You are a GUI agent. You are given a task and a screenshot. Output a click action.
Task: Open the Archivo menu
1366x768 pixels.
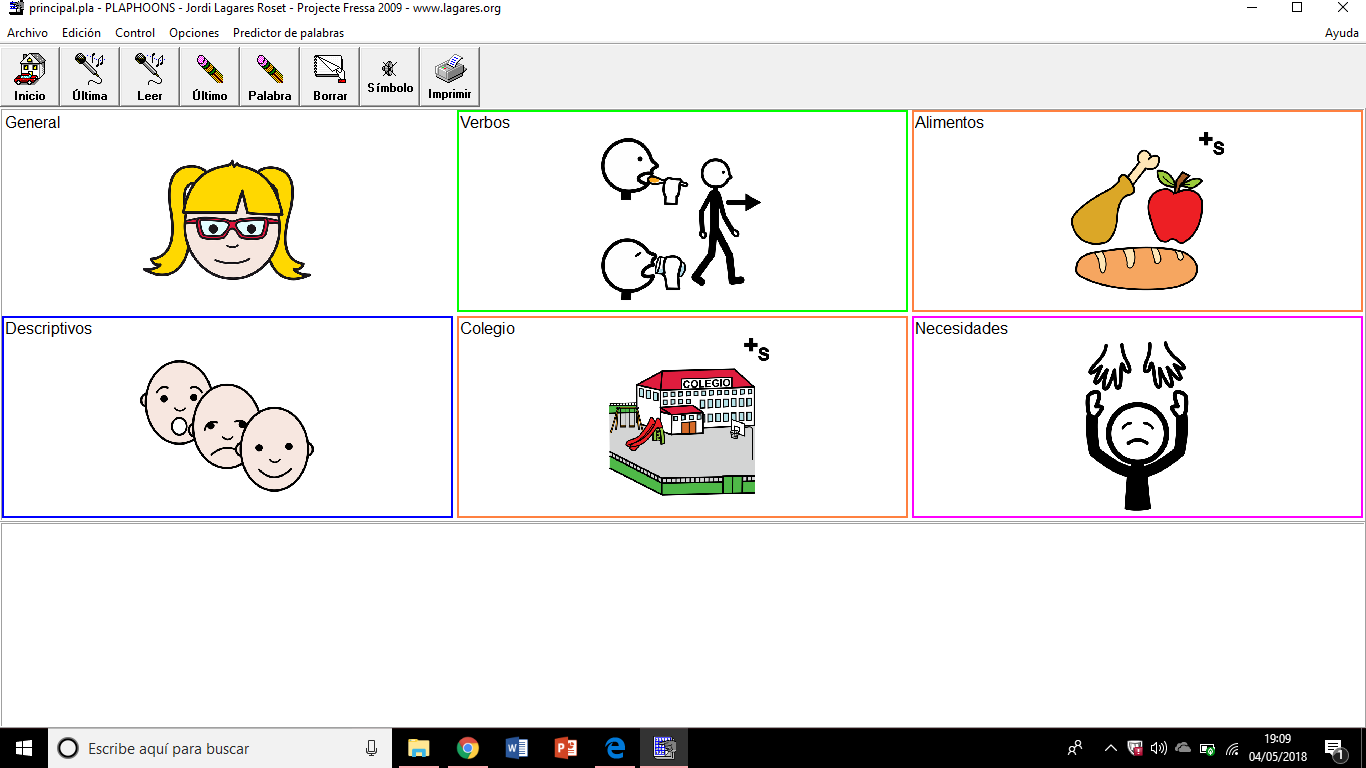[x=27, y=33]
